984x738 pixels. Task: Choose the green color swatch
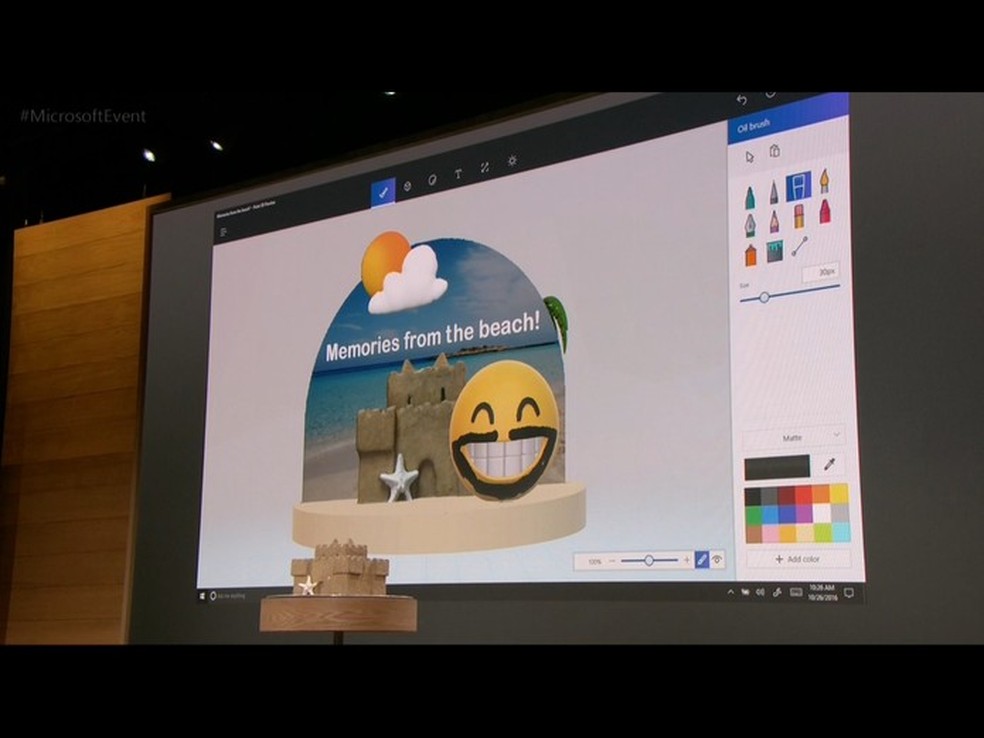click(752, 516)
